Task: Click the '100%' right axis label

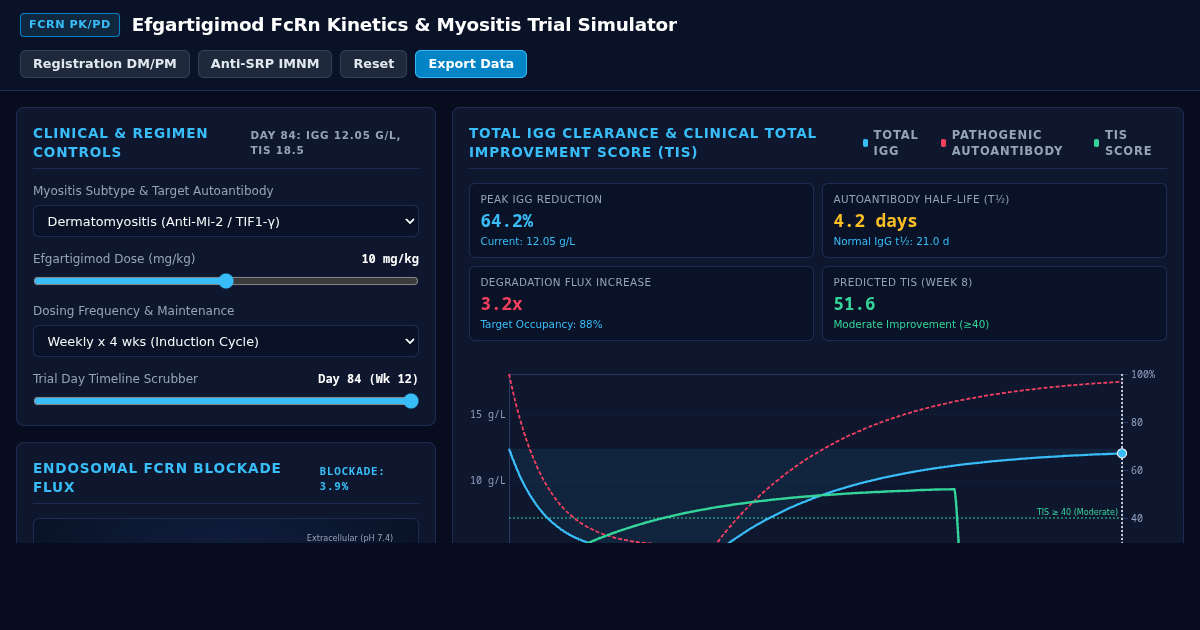Action: tap(1143, 375)
